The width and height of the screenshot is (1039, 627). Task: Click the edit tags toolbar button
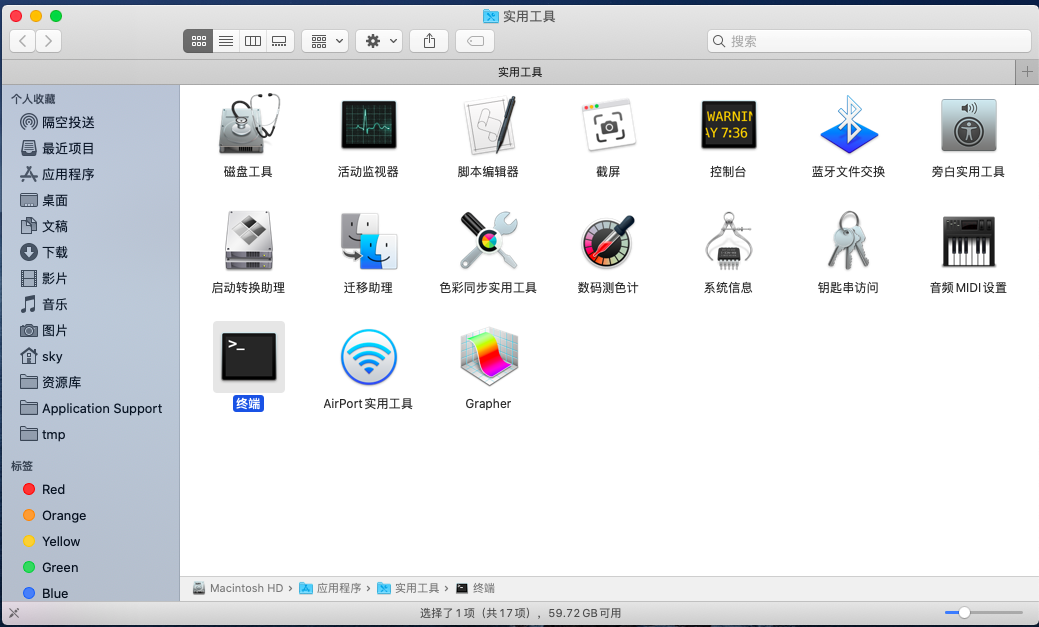[475, 41]
